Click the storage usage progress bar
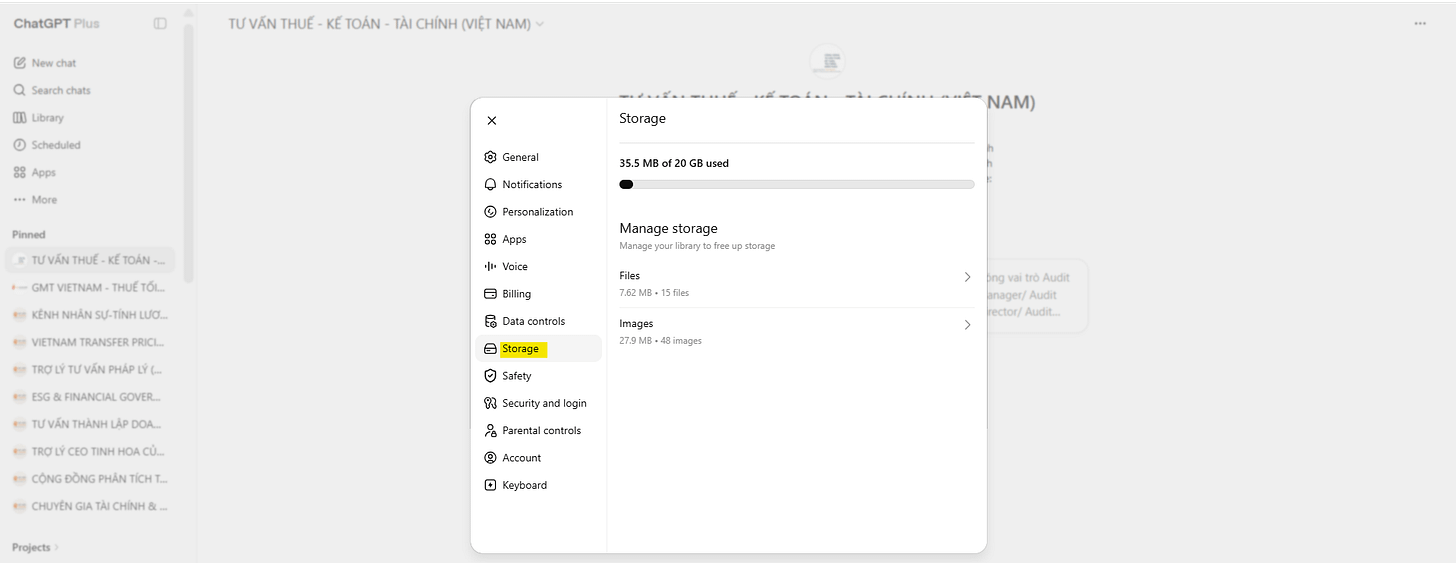Screen dimensions: 1456x563 [796, 184]
